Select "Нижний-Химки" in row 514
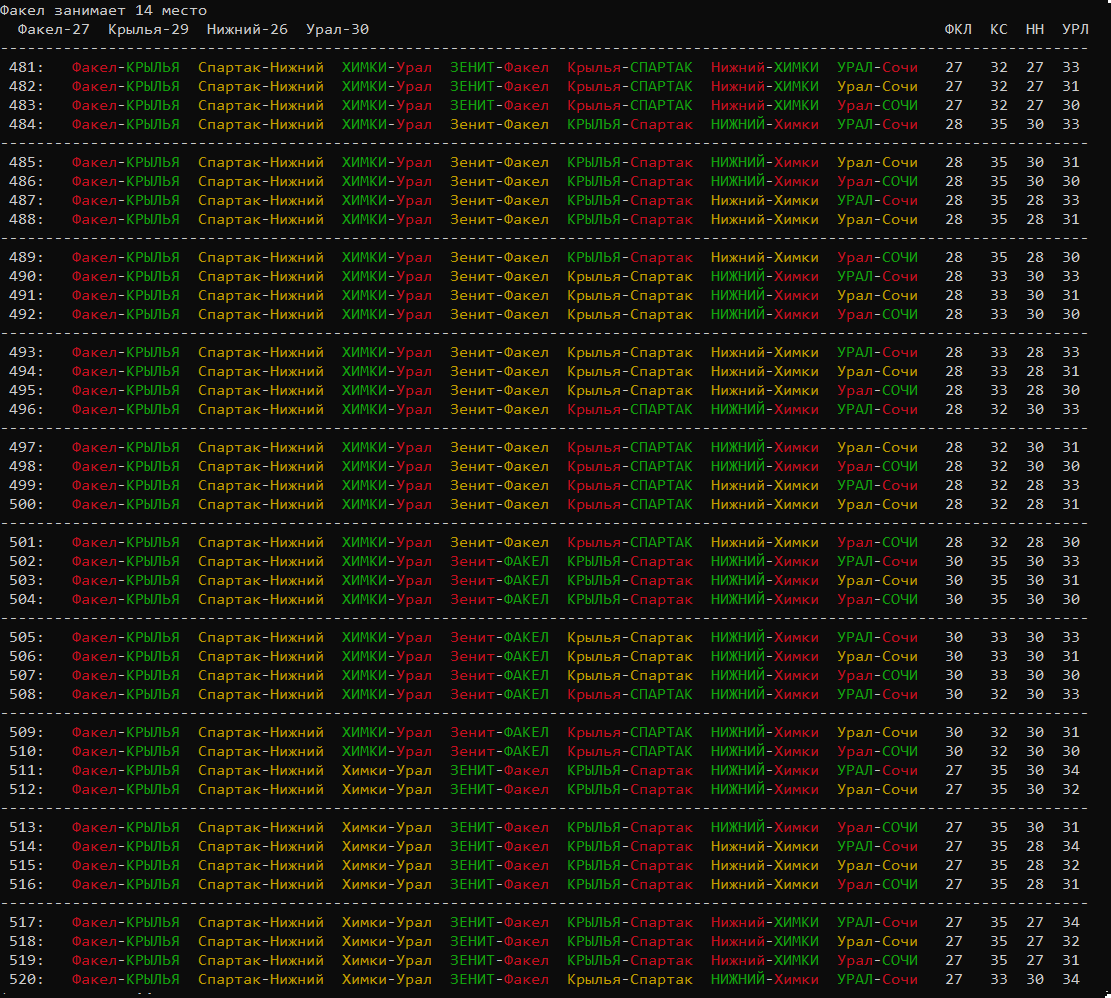This screenshot has width=1111, height=998. pos(765,846)
